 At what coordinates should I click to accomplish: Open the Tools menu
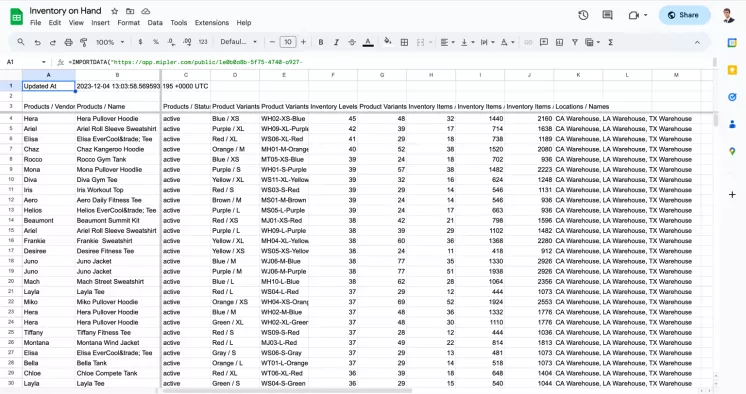[x=179, y=22]
